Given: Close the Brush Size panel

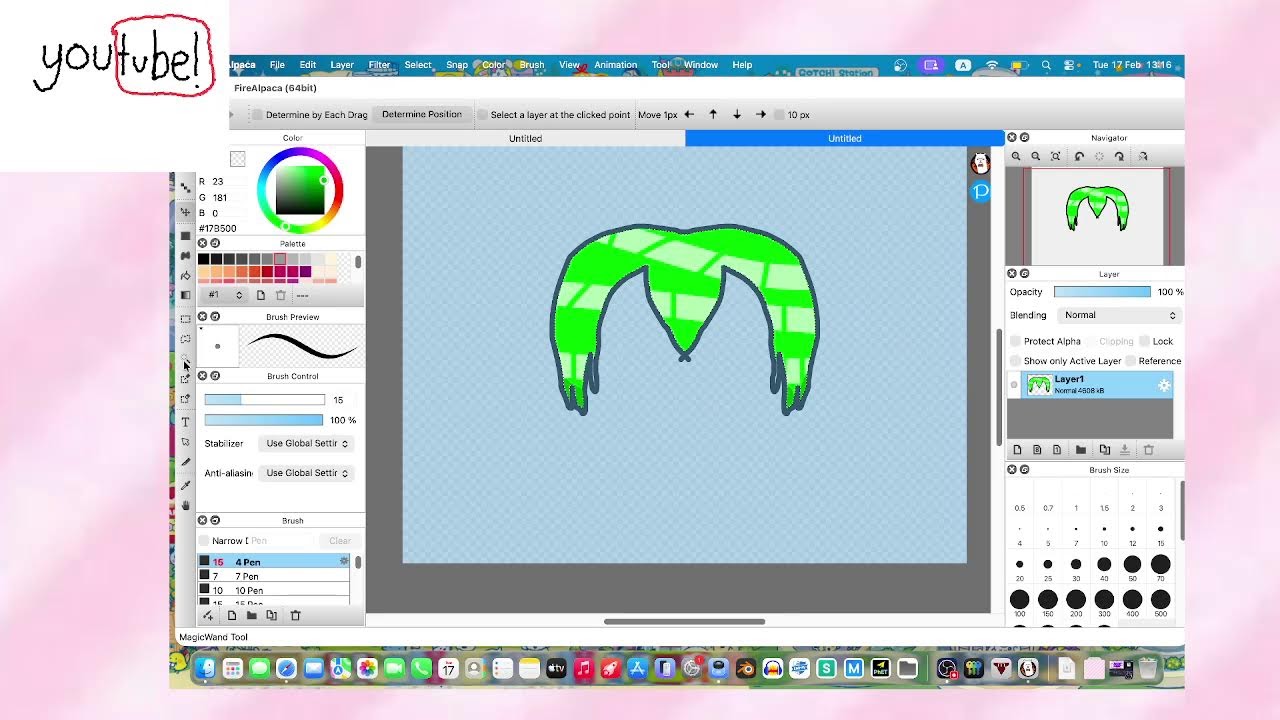Looking at the screenshot, I should point(1012,469).
